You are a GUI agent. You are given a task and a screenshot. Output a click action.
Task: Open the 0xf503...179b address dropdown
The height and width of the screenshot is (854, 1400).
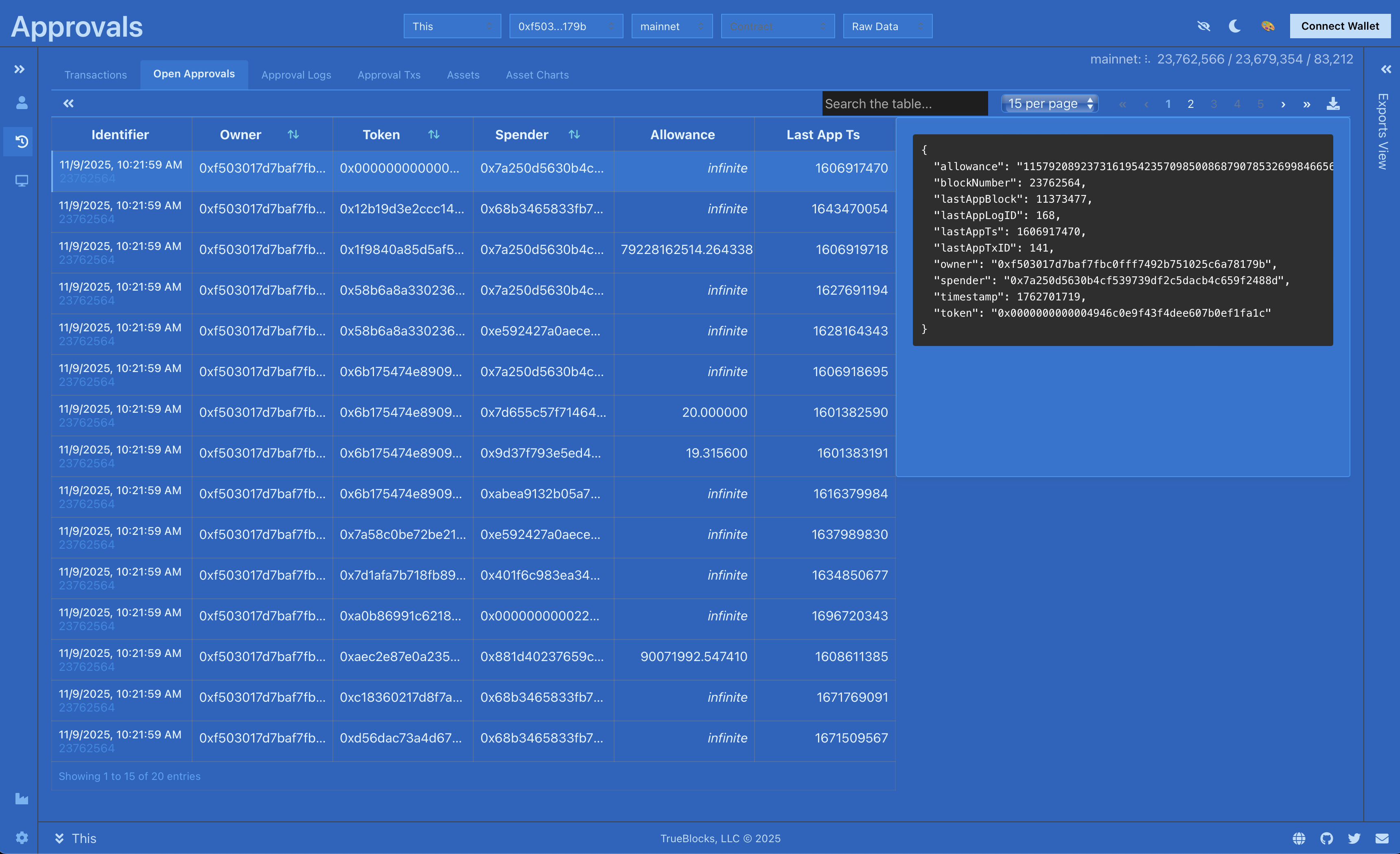coord(566,26)
